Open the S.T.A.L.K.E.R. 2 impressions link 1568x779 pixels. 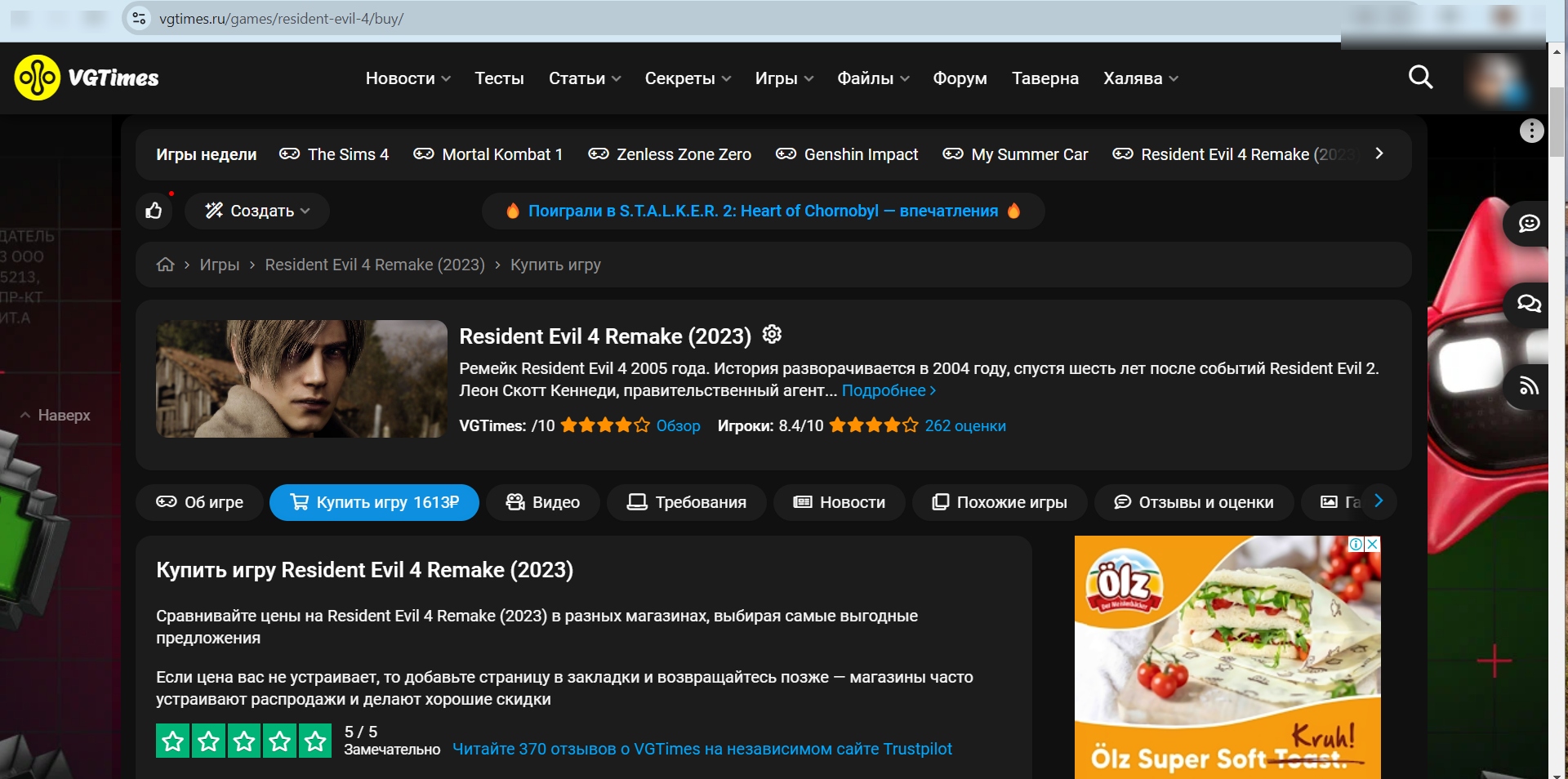(764, 211)
